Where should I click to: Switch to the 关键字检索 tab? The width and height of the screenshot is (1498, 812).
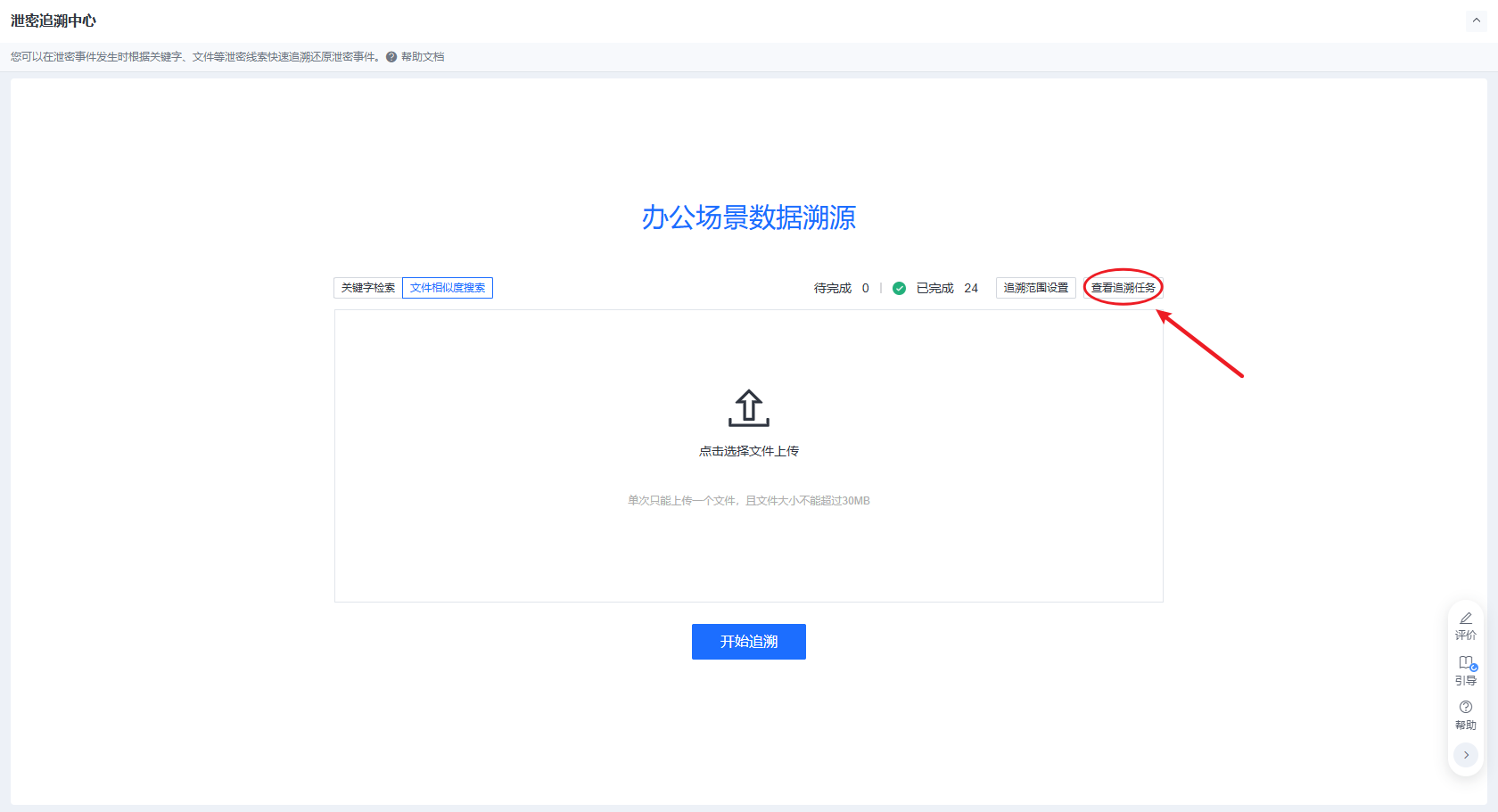click(368, 288)
